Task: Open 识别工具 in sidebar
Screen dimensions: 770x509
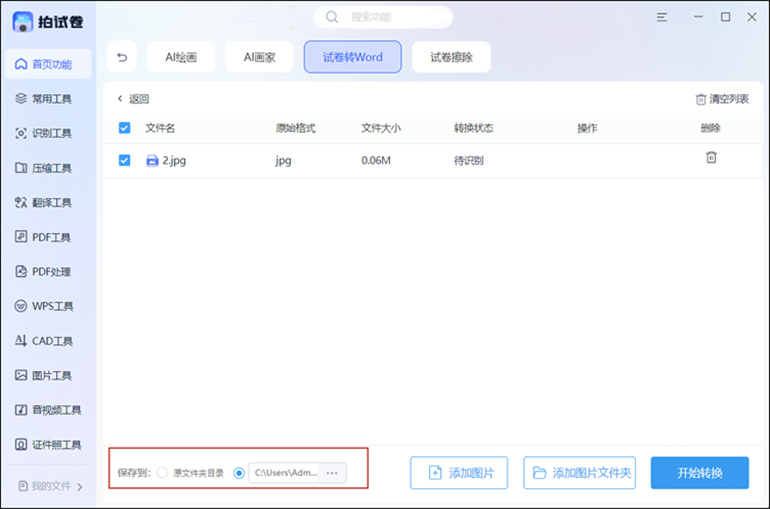Action: 48,134
